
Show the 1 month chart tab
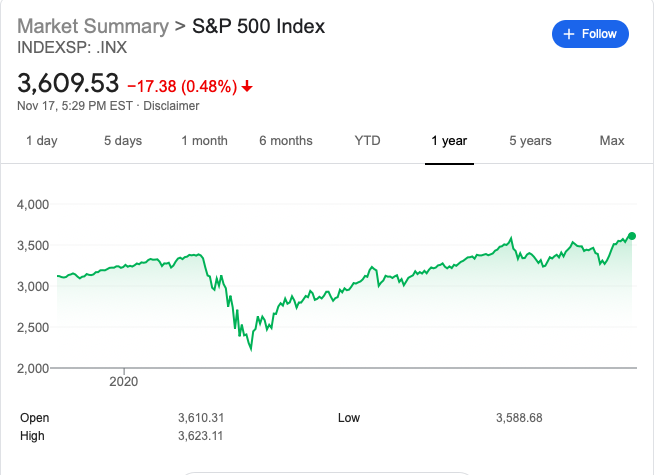(x=204, y=141)
